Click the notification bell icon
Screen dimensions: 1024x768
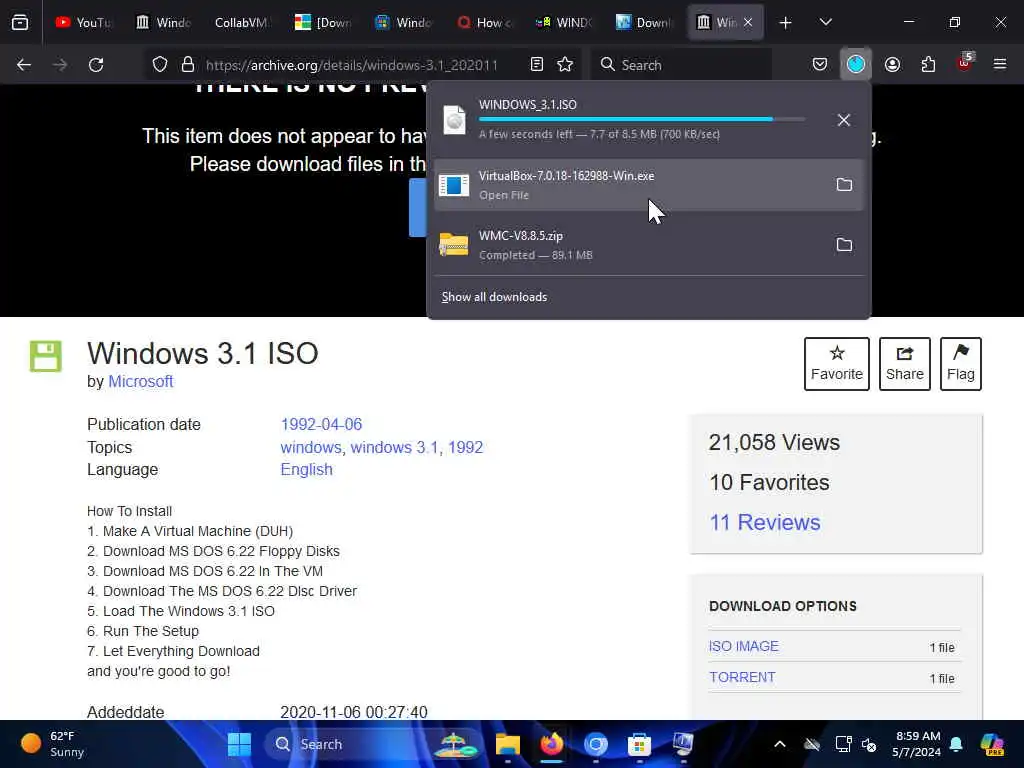[956, 744]
